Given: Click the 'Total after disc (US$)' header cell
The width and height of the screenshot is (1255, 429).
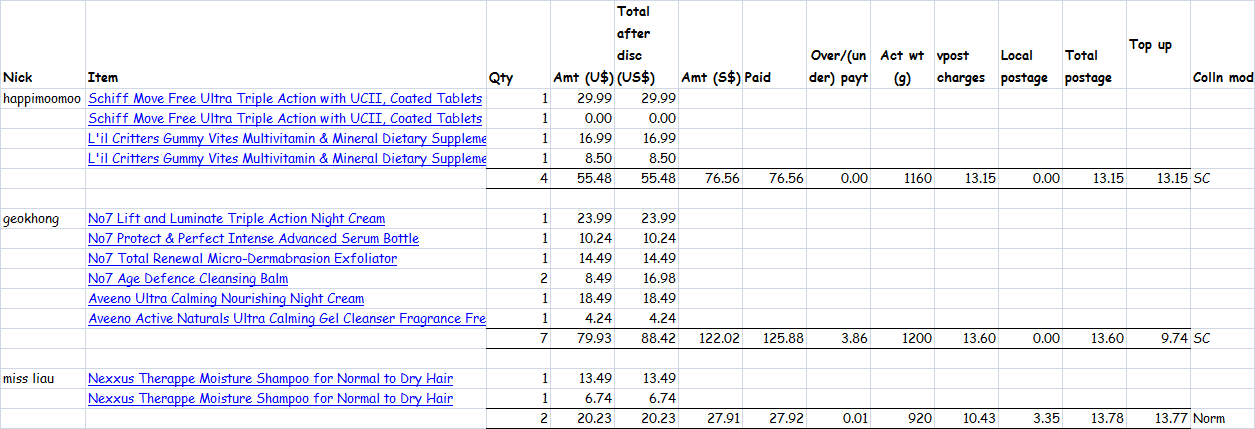Looking at the screenshot, I should [646, 45].
